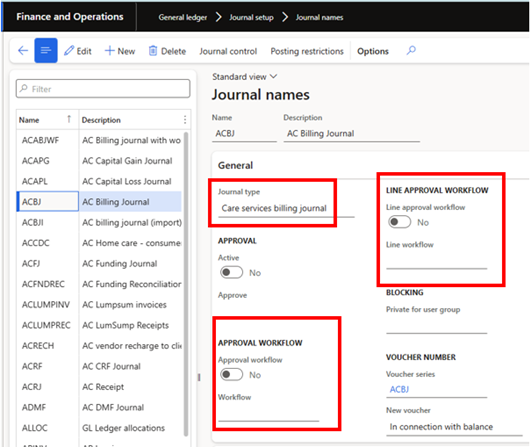Open the ACBJ voucher series link
Screen dimensions: 531x447
tap(399, 389)
